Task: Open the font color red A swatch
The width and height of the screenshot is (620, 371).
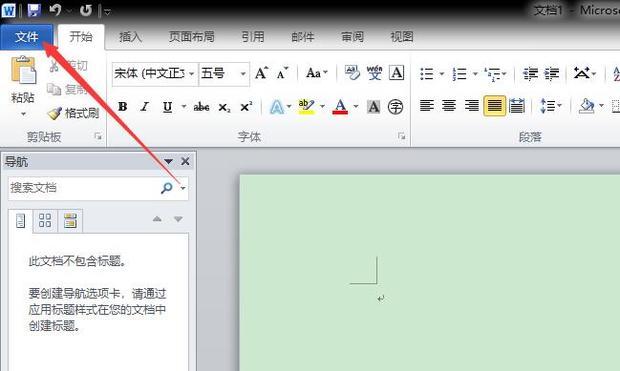Action: click(340, 107)
